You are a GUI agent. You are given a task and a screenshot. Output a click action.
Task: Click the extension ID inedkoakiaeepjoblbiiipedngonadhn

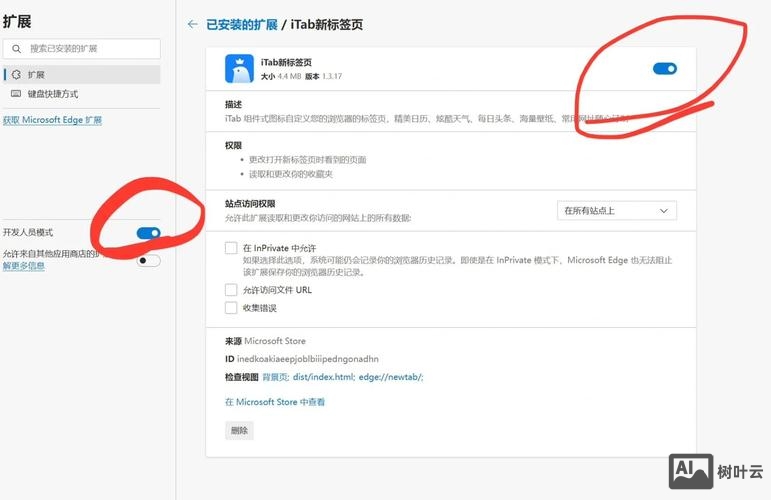point(308,359)
